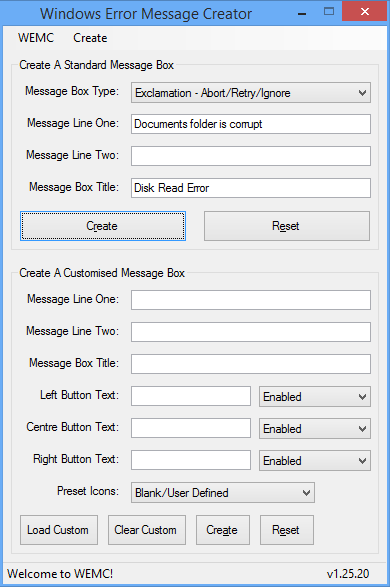Click the customised Message Box Title field
Screen dimensions: 390x587
pyautogui.click(x=251, y=364)
